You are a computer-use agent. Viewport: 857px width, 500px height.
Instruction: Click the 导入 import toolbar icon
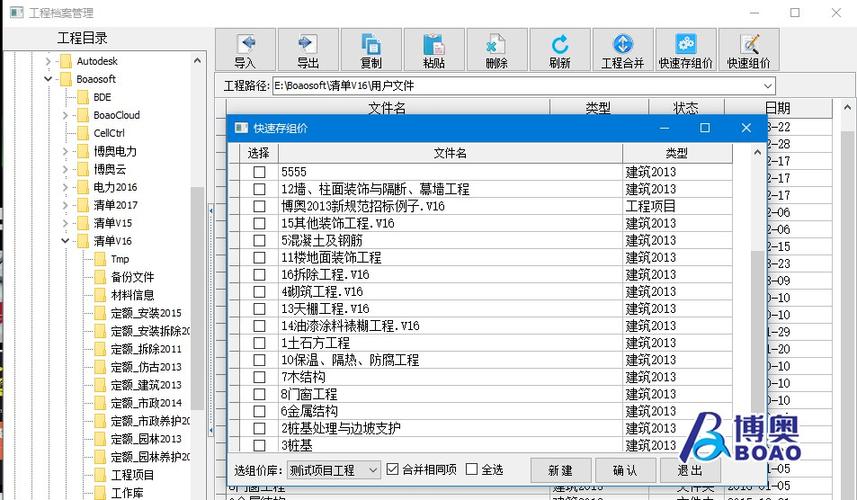245,50
